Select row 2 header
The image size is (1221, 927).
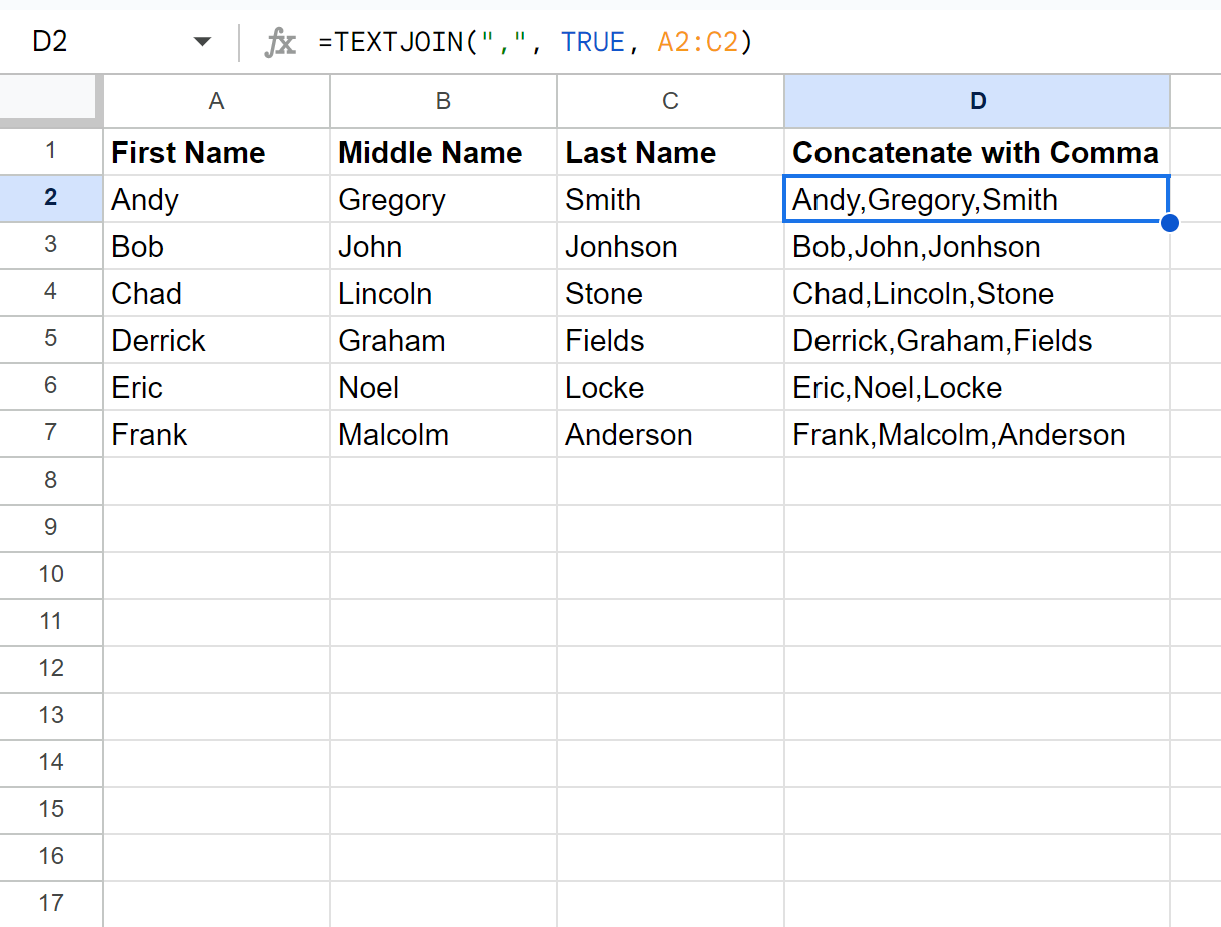click(x=51, y=199)
